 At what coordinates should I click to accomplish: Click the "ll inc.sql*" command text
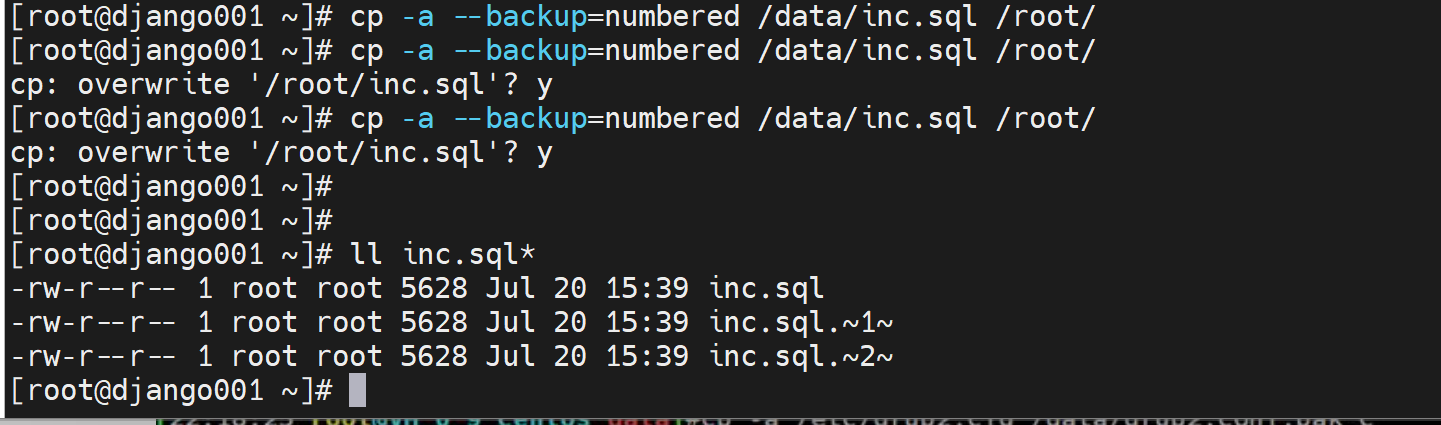(444, 254)
